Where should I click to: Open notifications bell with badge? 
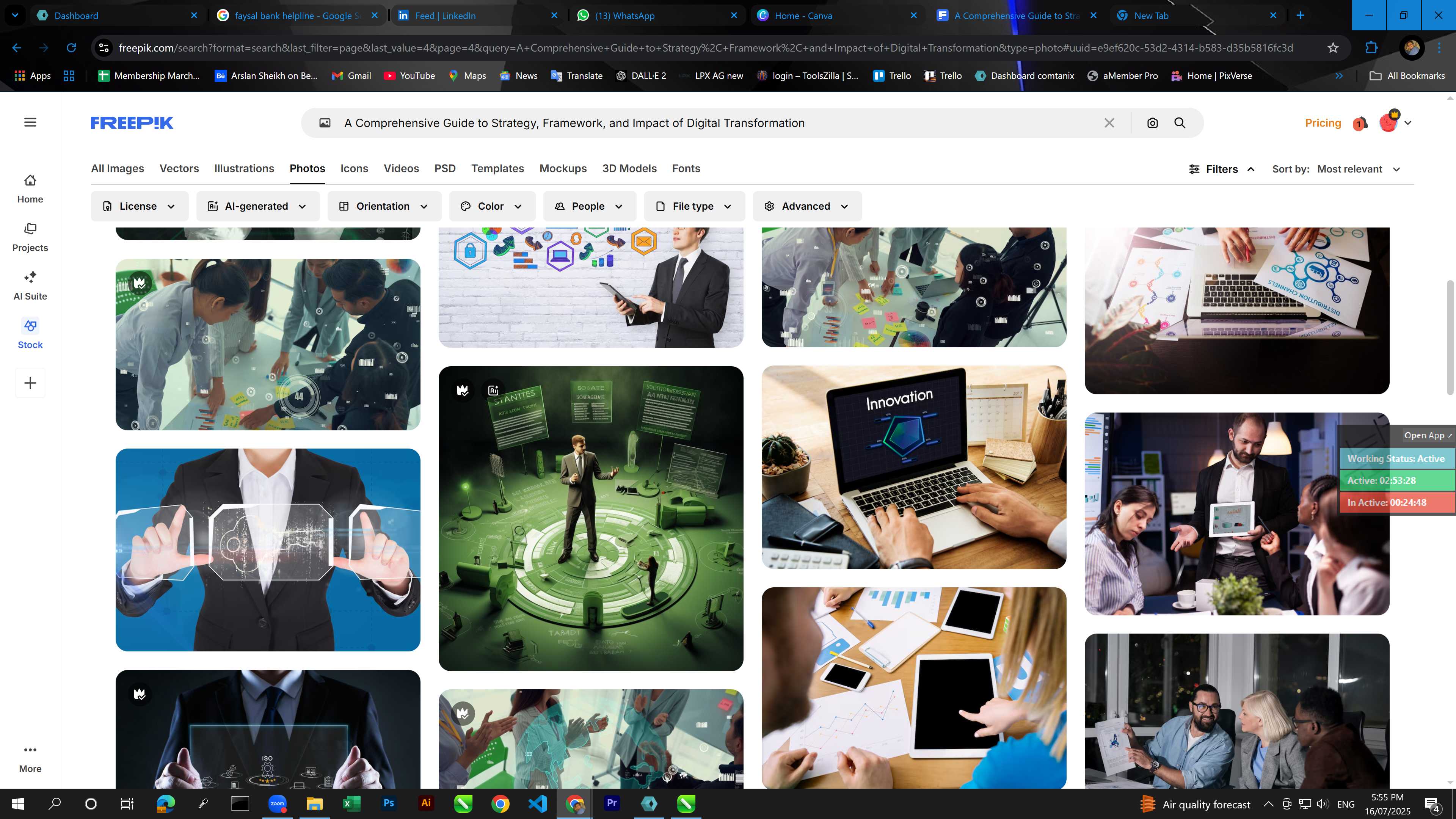(x=1360, y=122)
